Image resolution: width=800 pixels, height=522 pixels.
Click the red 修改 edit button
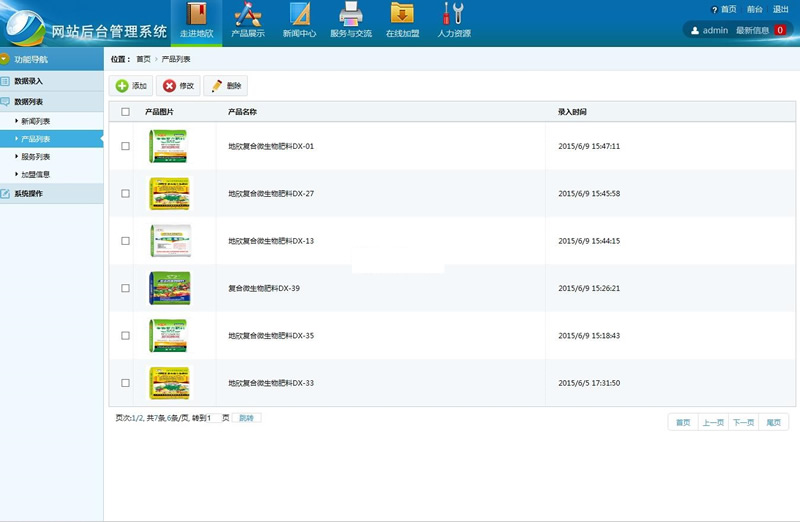[179, 86]
